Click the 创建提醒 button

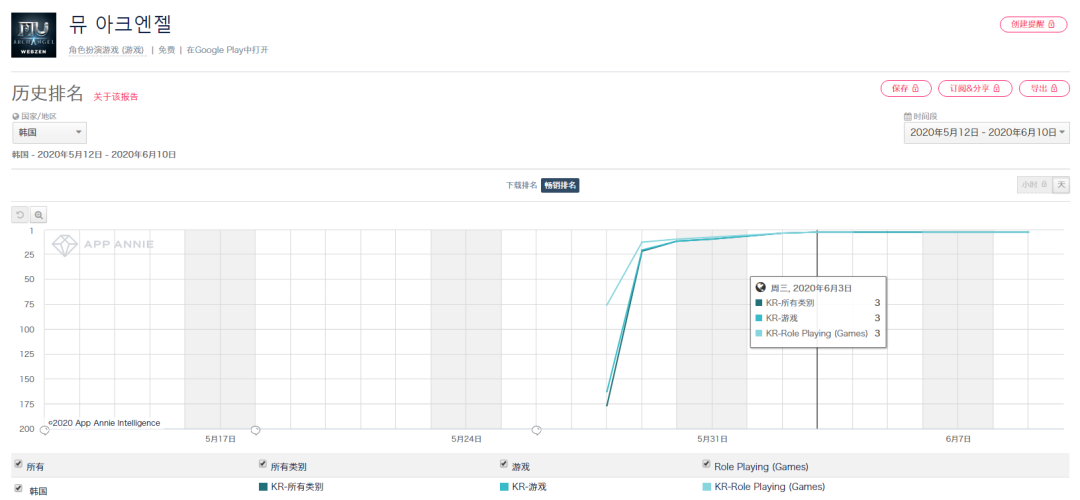coord(1034,24)
